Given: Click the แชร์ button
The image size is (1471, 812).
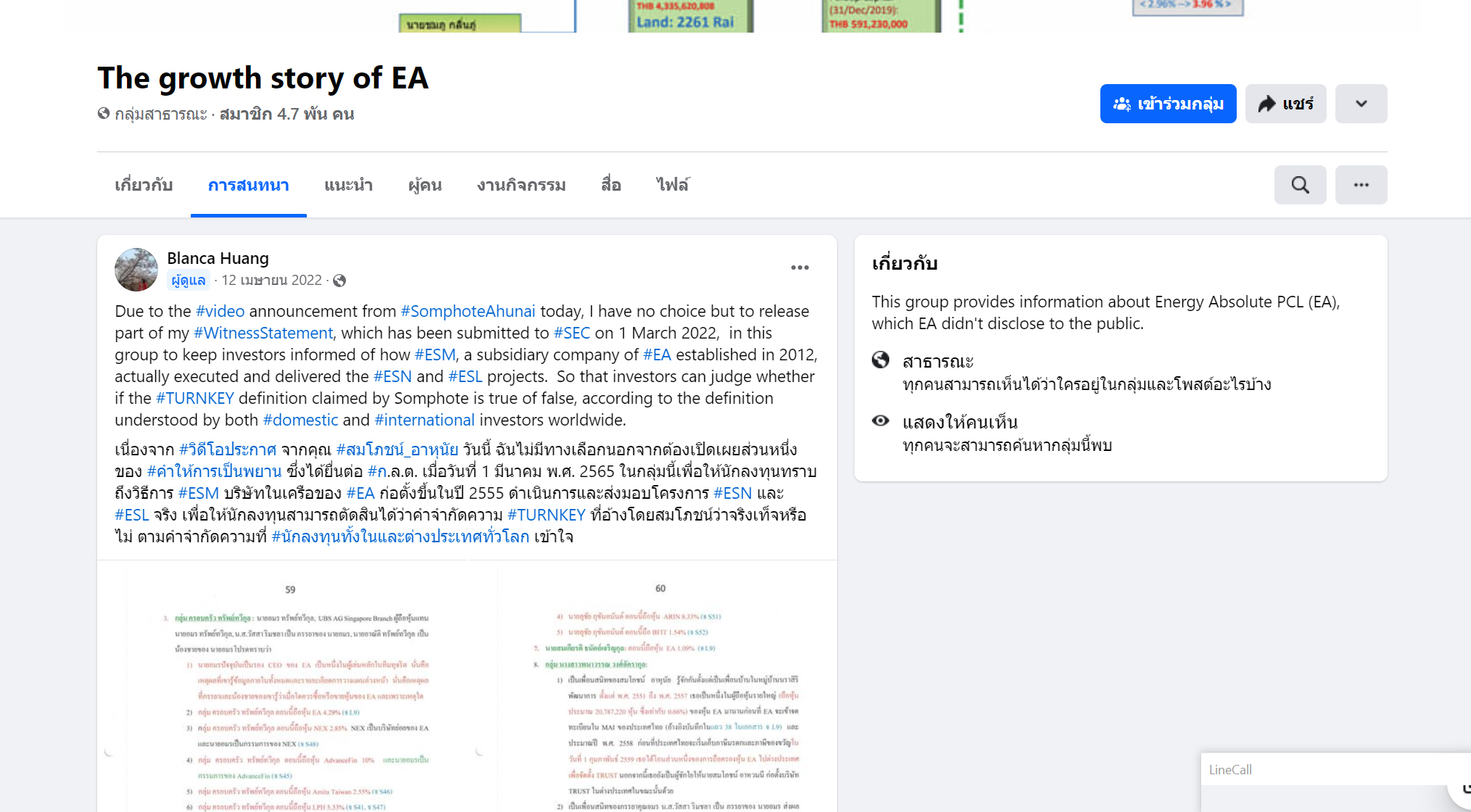Looking at the screenshot, I should [x=1285, y=104].
